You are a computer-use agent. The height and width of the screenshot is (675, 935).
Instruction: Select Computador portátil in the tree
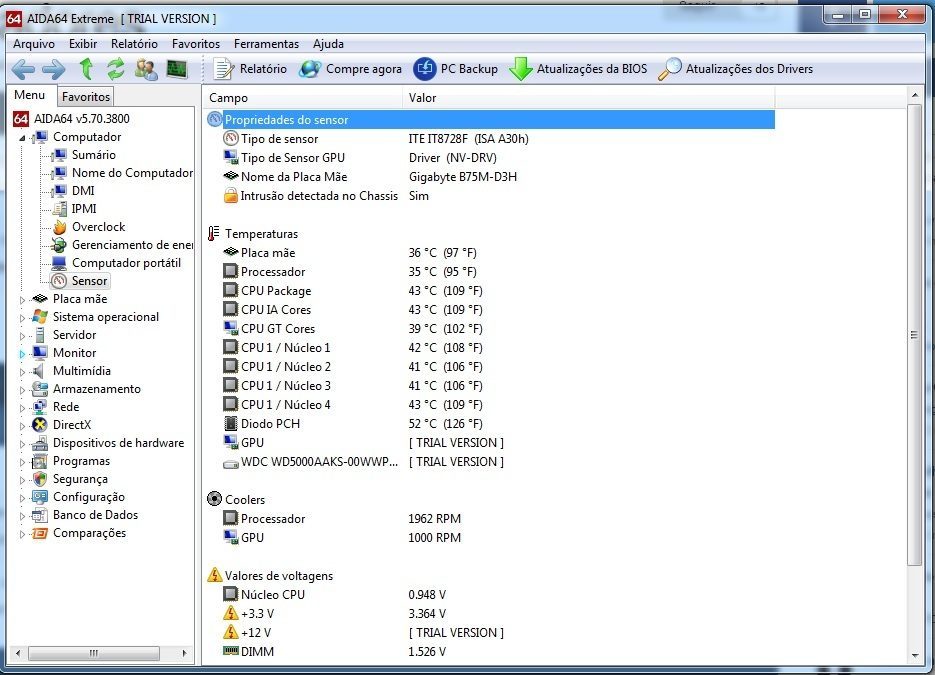pyautogui.click(x=126, y=263)
